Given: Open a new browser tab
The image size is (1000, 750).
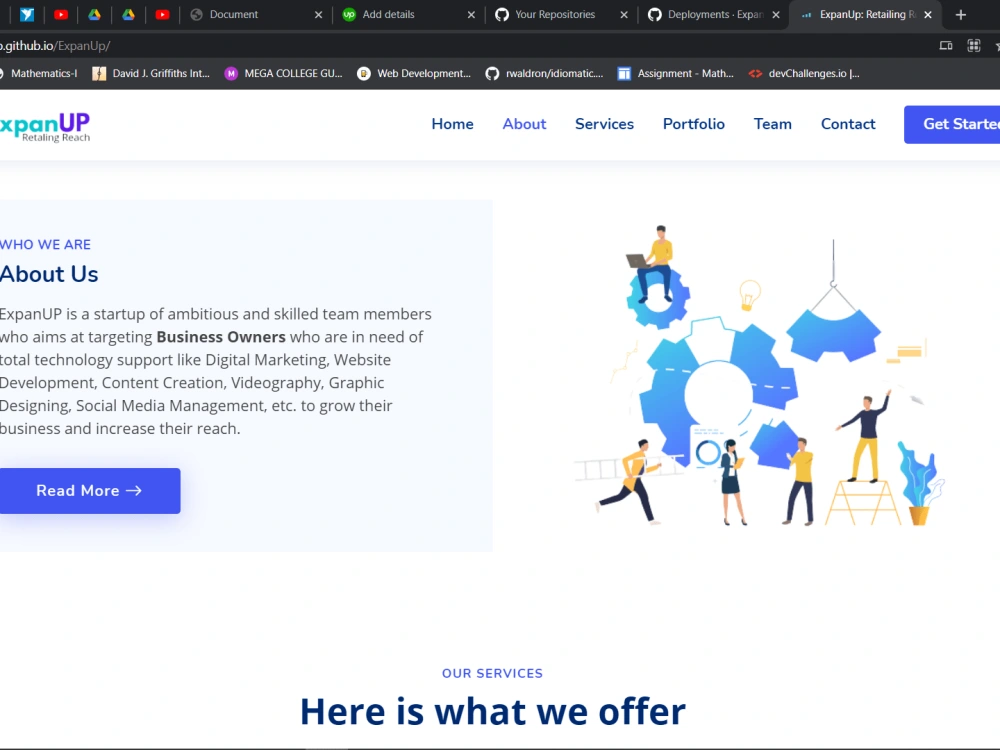Looking at the screenshot, I should (x=960, y=15).
